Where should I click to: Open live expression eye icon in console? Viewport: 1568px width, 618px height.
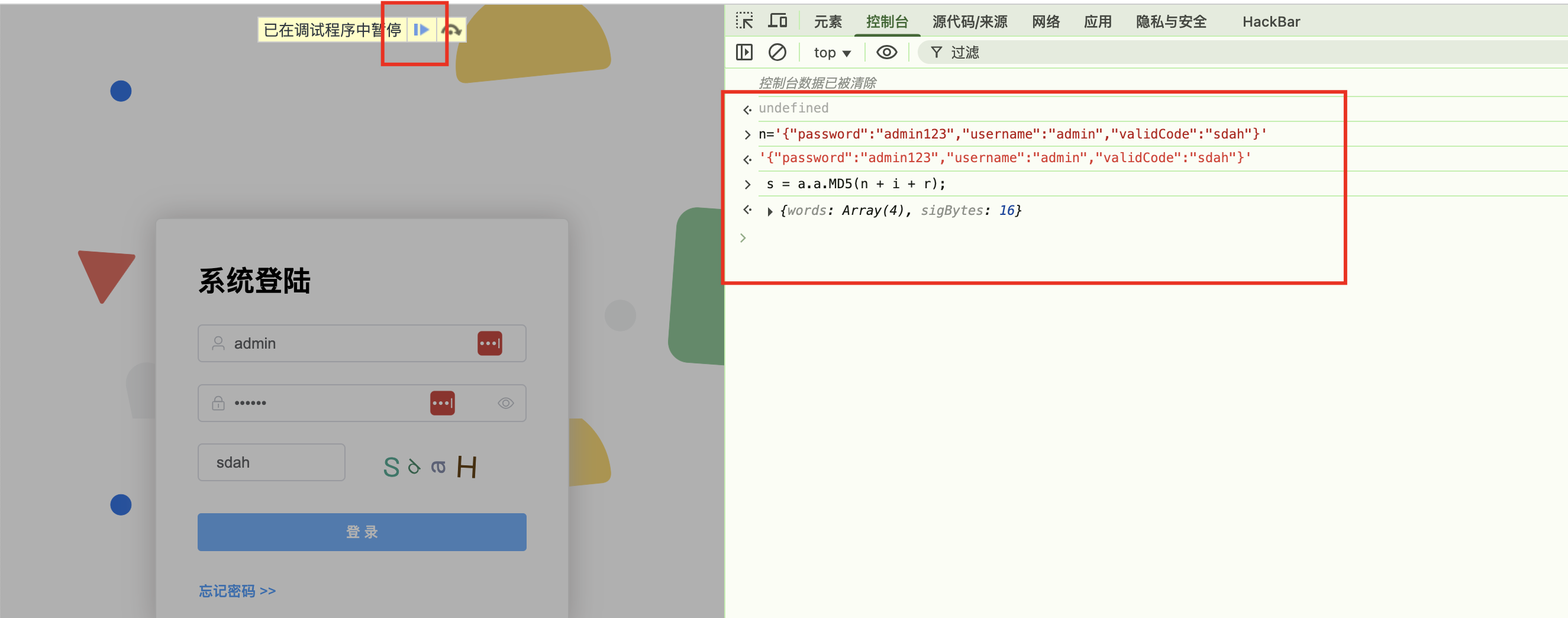tap(886, 52)
